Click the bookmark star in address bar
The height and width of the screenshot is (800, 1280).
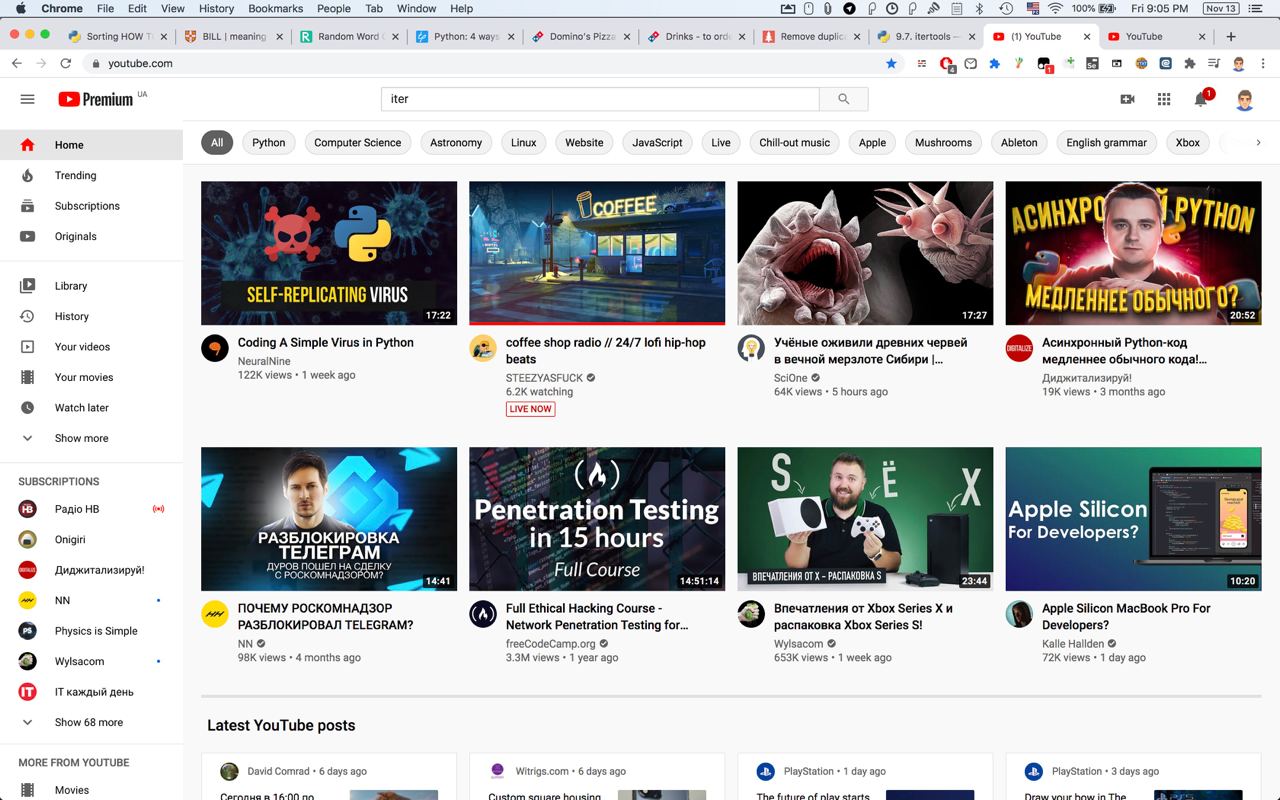[x=891, y=63]
